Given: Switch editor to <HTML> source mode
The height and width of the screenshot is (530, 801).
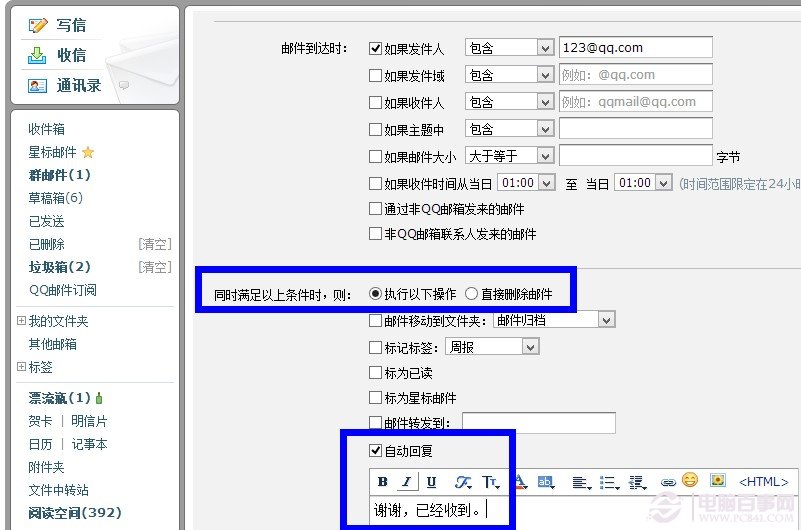Looking at the screenshot, I should tap(763, 481).
